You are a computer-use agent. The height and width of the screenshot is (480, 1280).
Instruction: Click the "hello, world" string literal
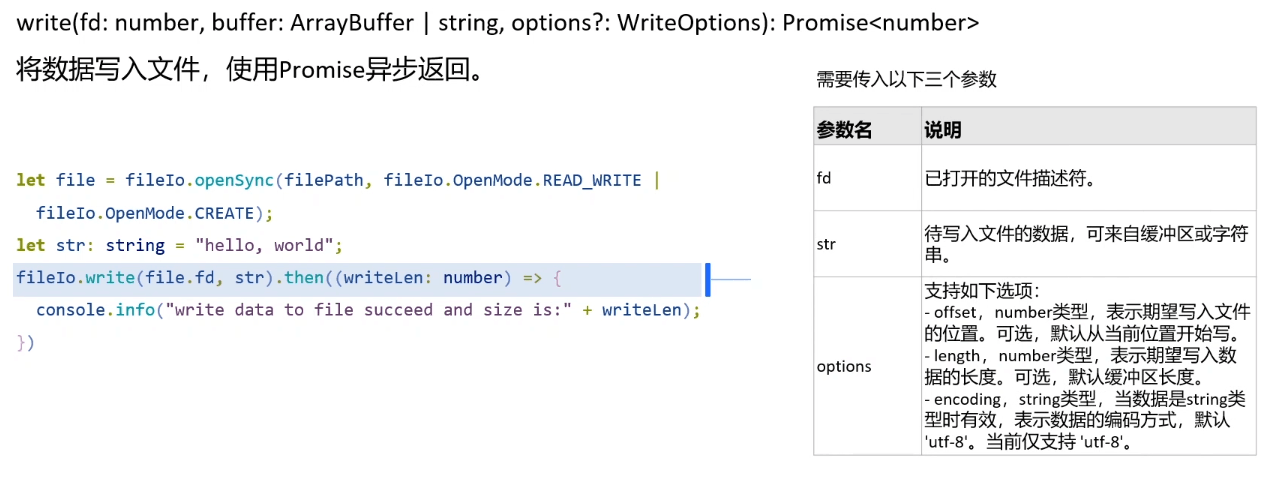tap(268, 245)
